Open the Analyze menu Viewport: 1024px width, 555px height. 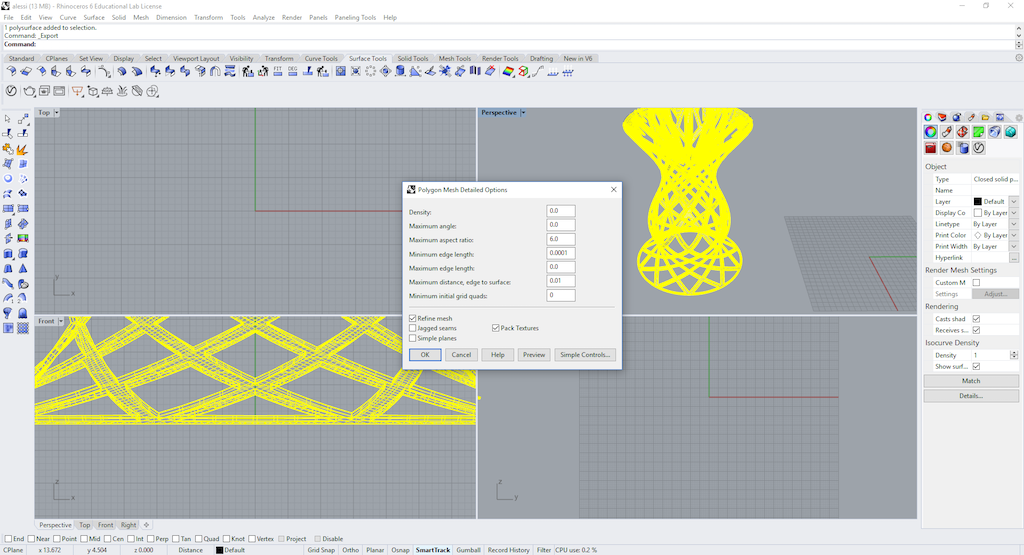[x=263, y=18]
